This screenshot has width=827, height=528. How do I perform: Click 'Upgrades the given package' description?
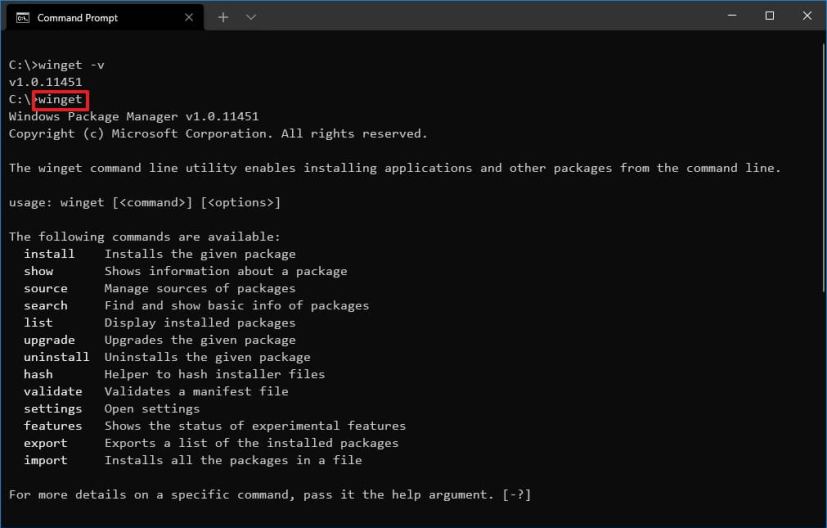(x=200, y=340)
